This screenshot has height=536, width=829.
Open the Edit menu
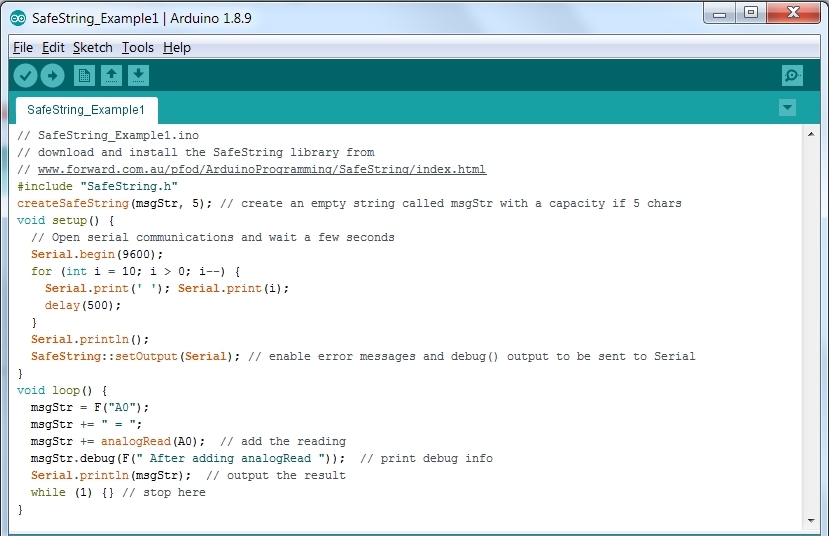click(53, 48)
